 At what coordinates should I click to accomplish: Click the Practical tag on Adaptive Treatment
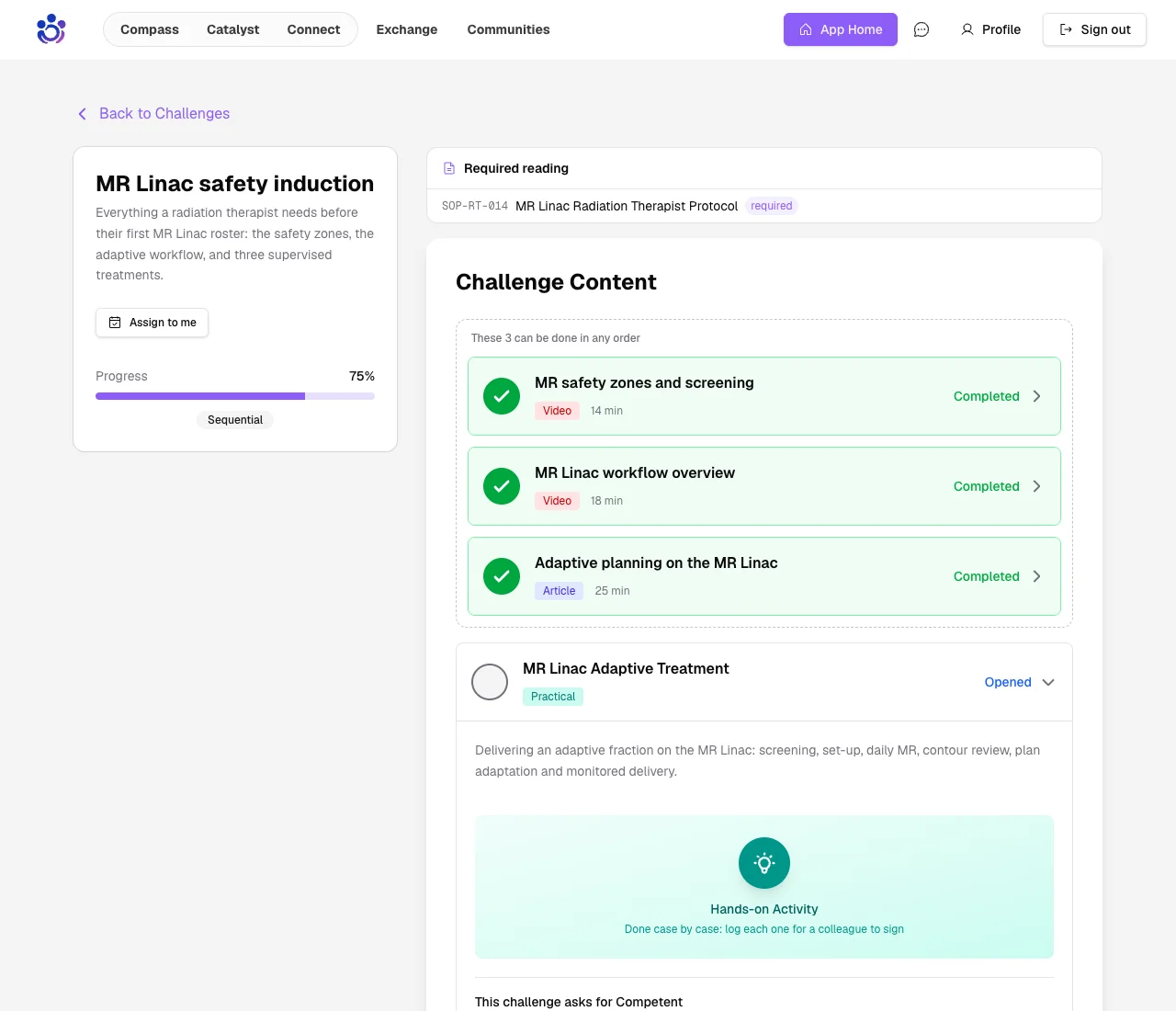(x=553, y=697)
